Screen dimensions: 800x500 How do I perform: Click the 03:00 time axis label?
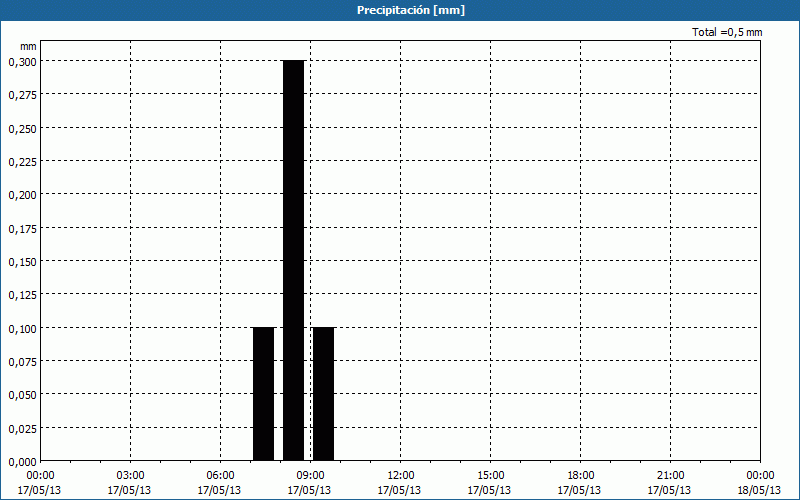point(130,476)
